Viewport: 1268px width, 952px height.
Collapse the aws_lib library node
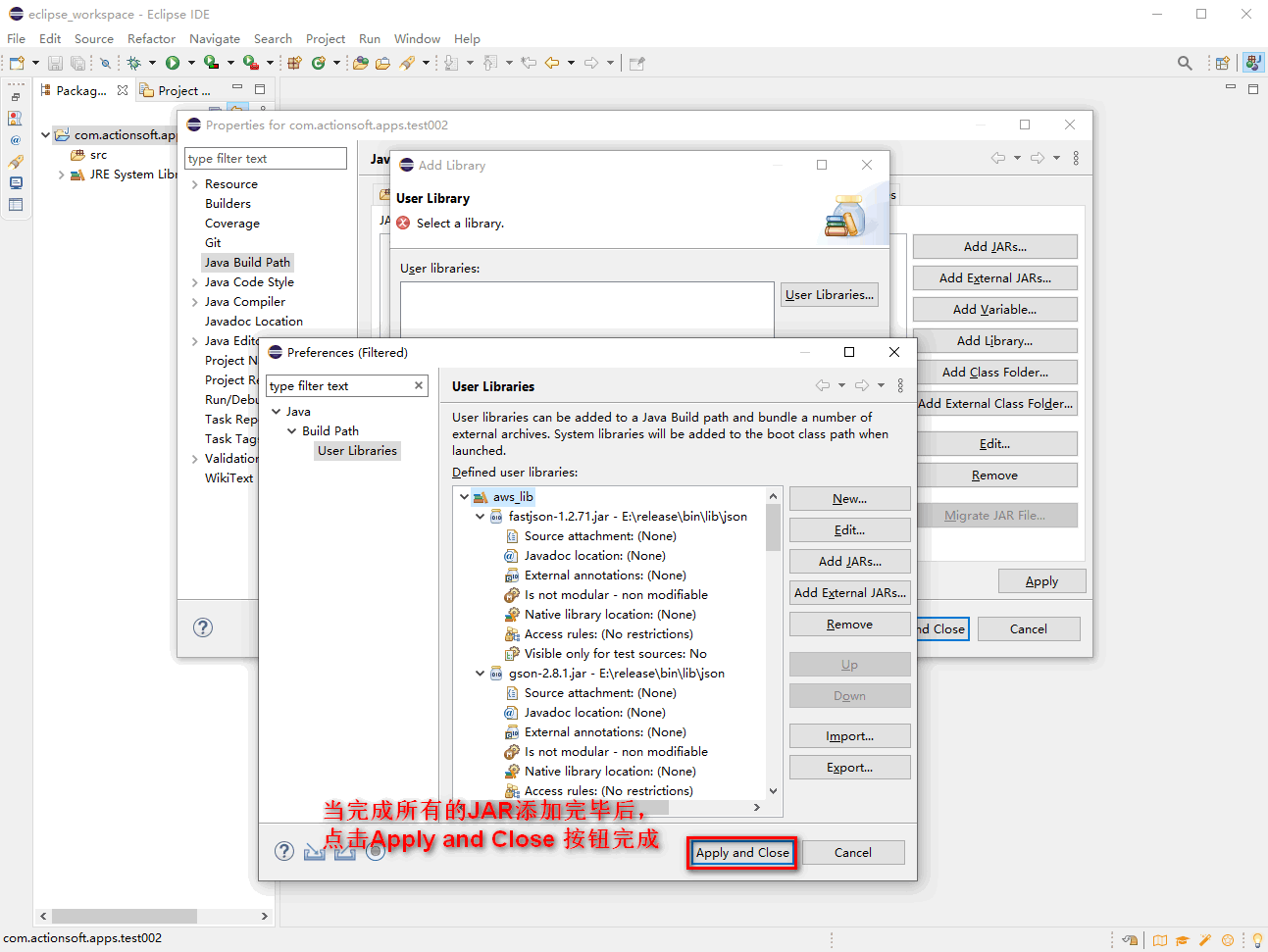(464, 497)
